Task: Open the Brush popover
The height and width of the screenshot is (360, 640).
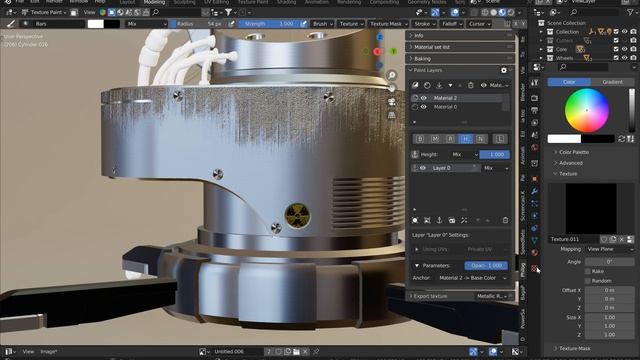Action: [322, 24]
